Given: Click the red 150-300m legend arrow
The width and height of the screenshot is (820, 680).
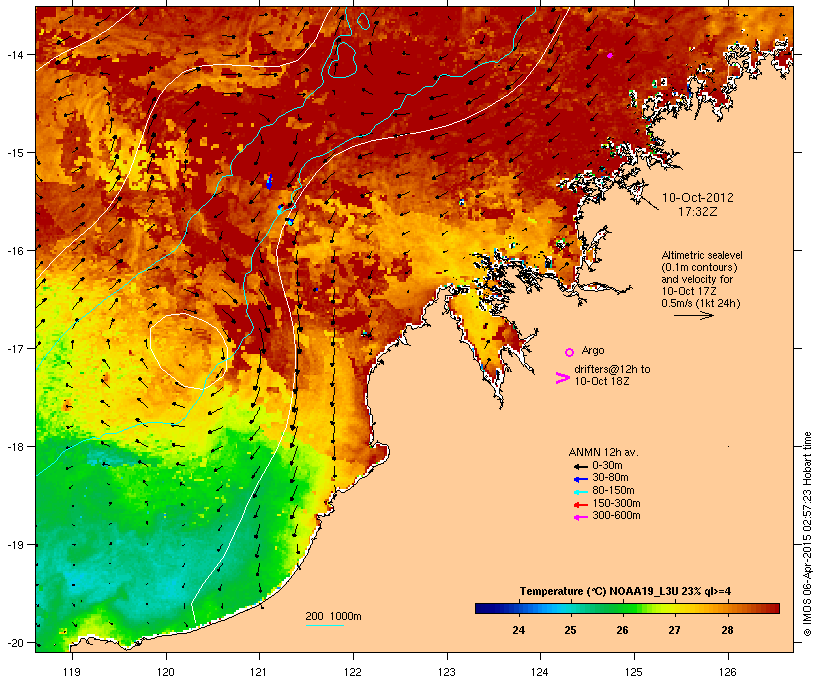Looking at the screenshot, I should tap(580, 505).
